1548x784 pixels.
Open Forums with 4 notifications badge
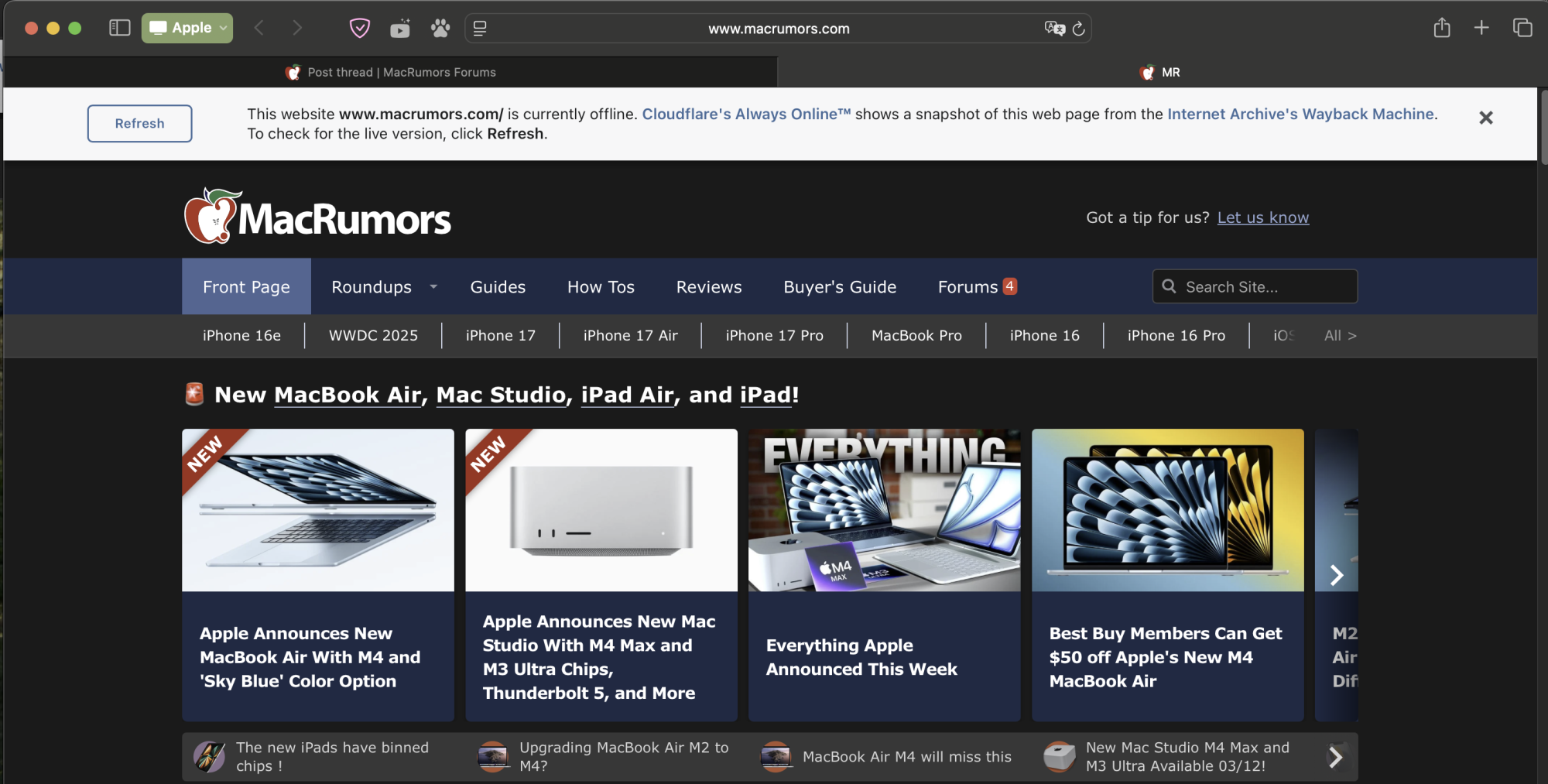point(977,286)
